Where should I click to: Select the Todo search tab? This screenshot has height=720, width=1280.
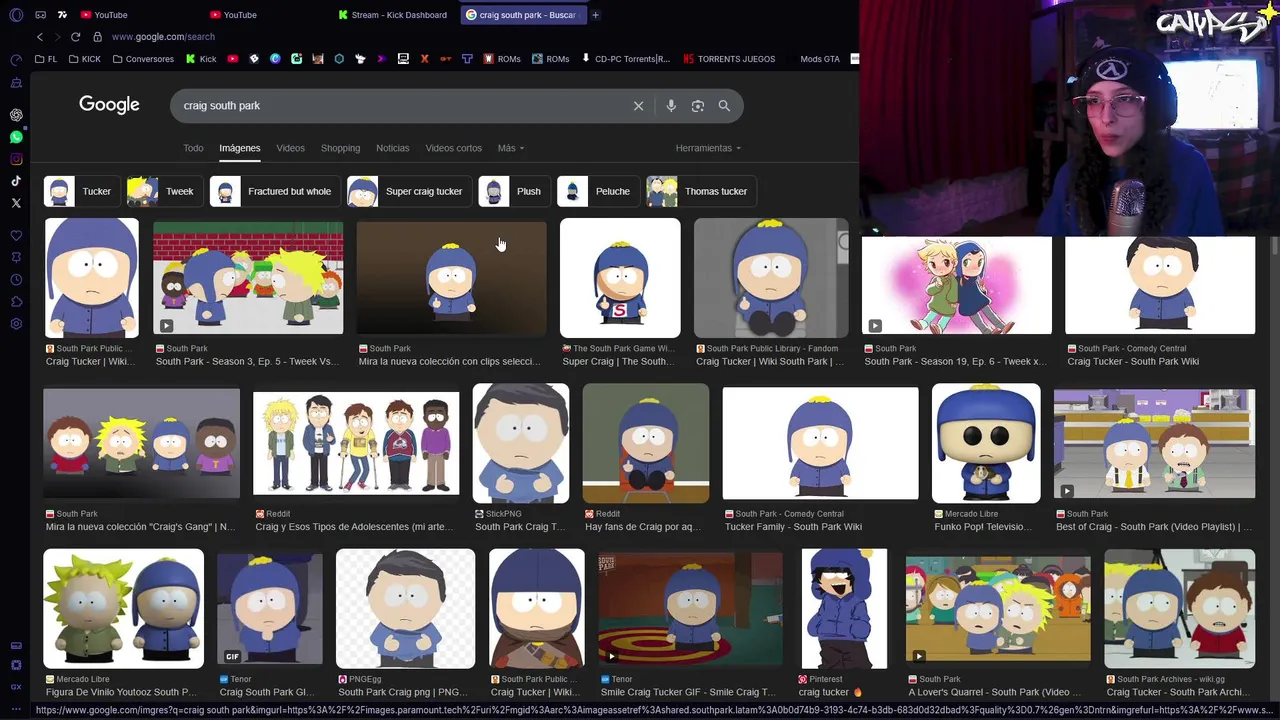[193, 148]
